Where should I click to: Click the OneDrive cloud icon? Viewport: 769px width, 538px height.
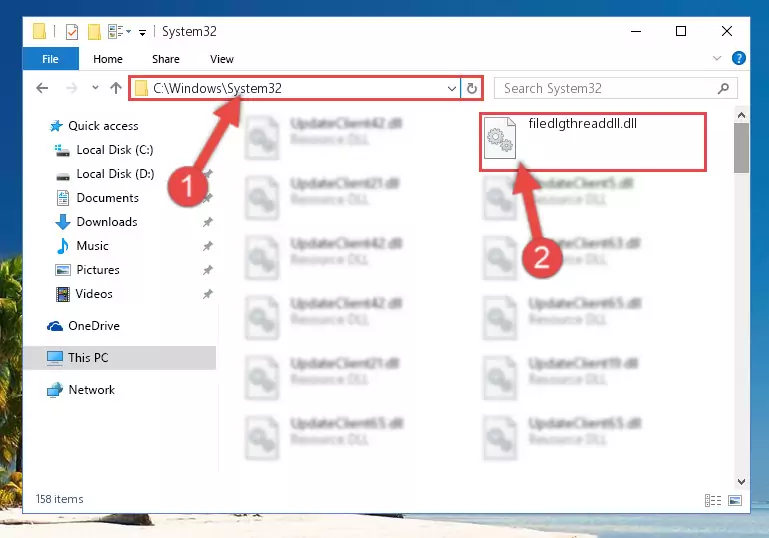[x=55, y=326]
